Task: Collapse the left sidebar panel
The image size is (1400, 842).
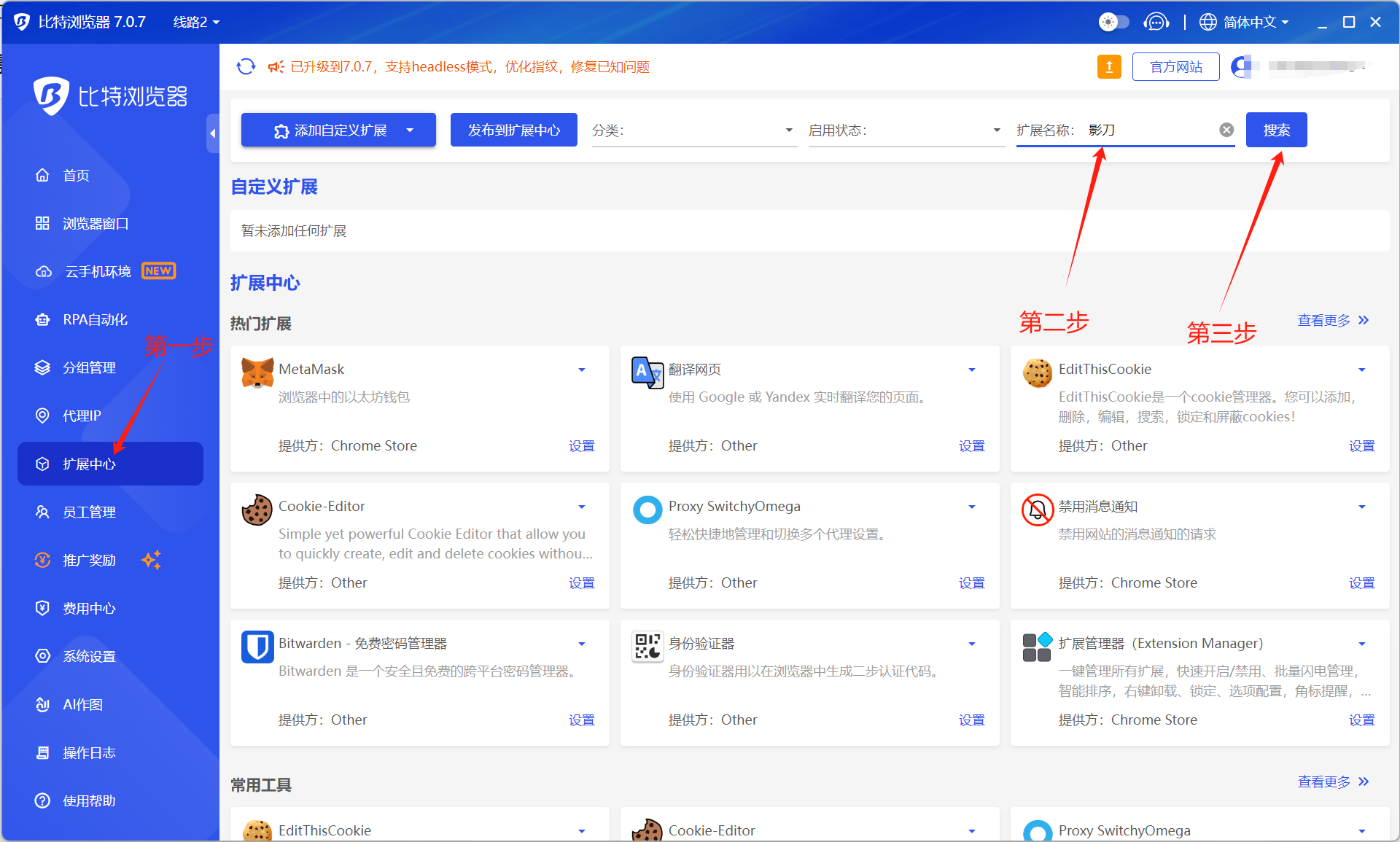Action: [212, 133]
